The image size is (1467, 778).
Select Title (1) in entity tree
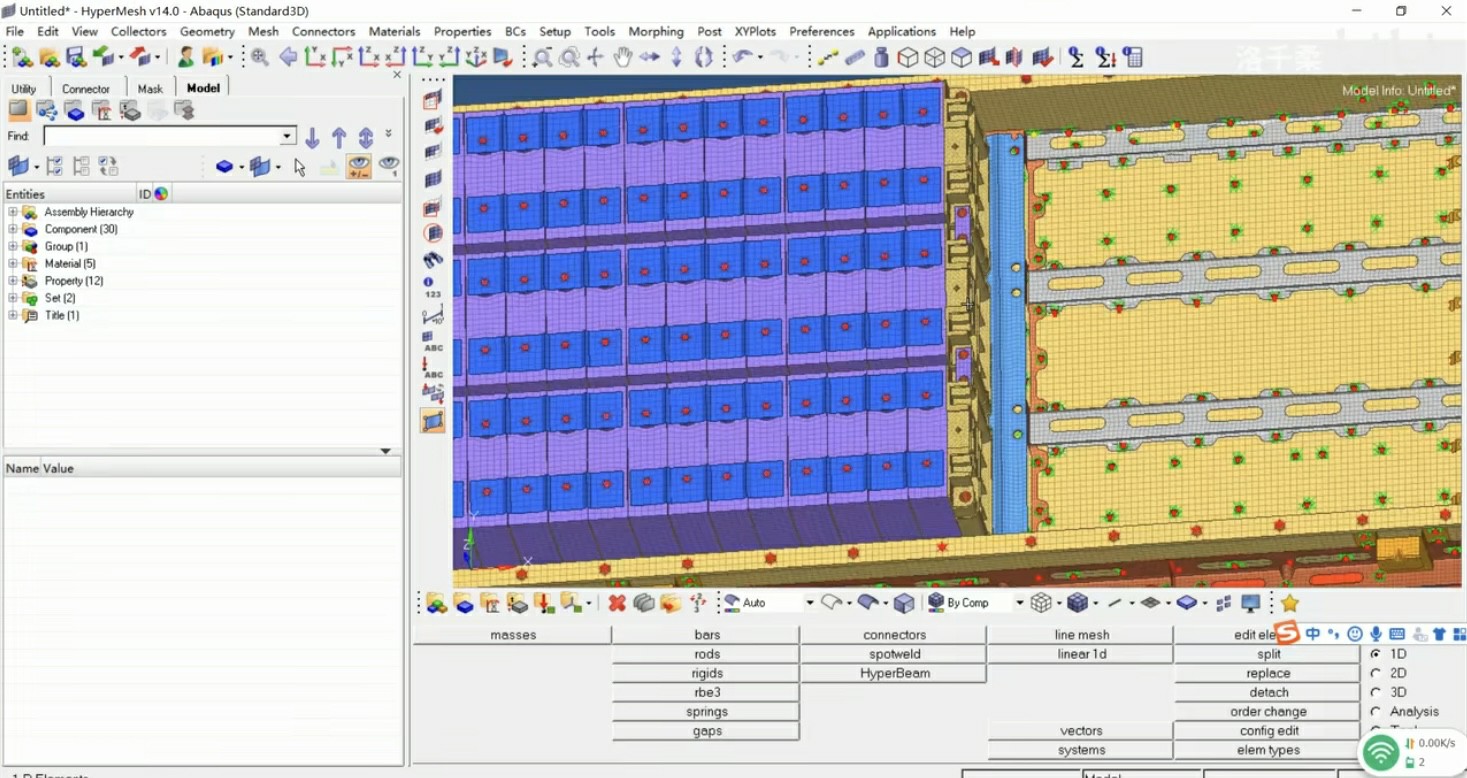[x=62, y=315]
